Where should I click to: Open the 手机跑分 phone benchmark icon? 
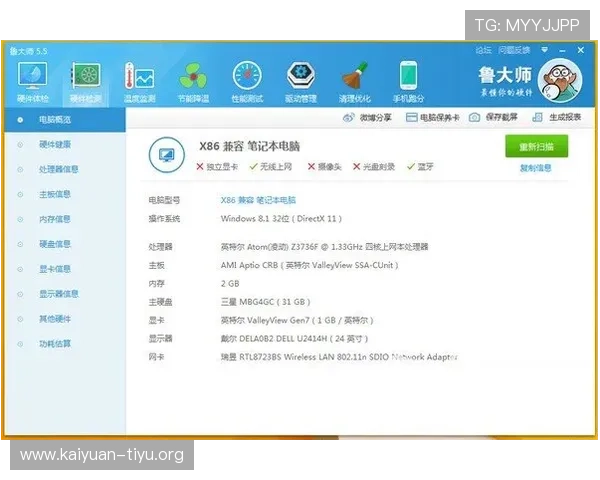[408, 82]
